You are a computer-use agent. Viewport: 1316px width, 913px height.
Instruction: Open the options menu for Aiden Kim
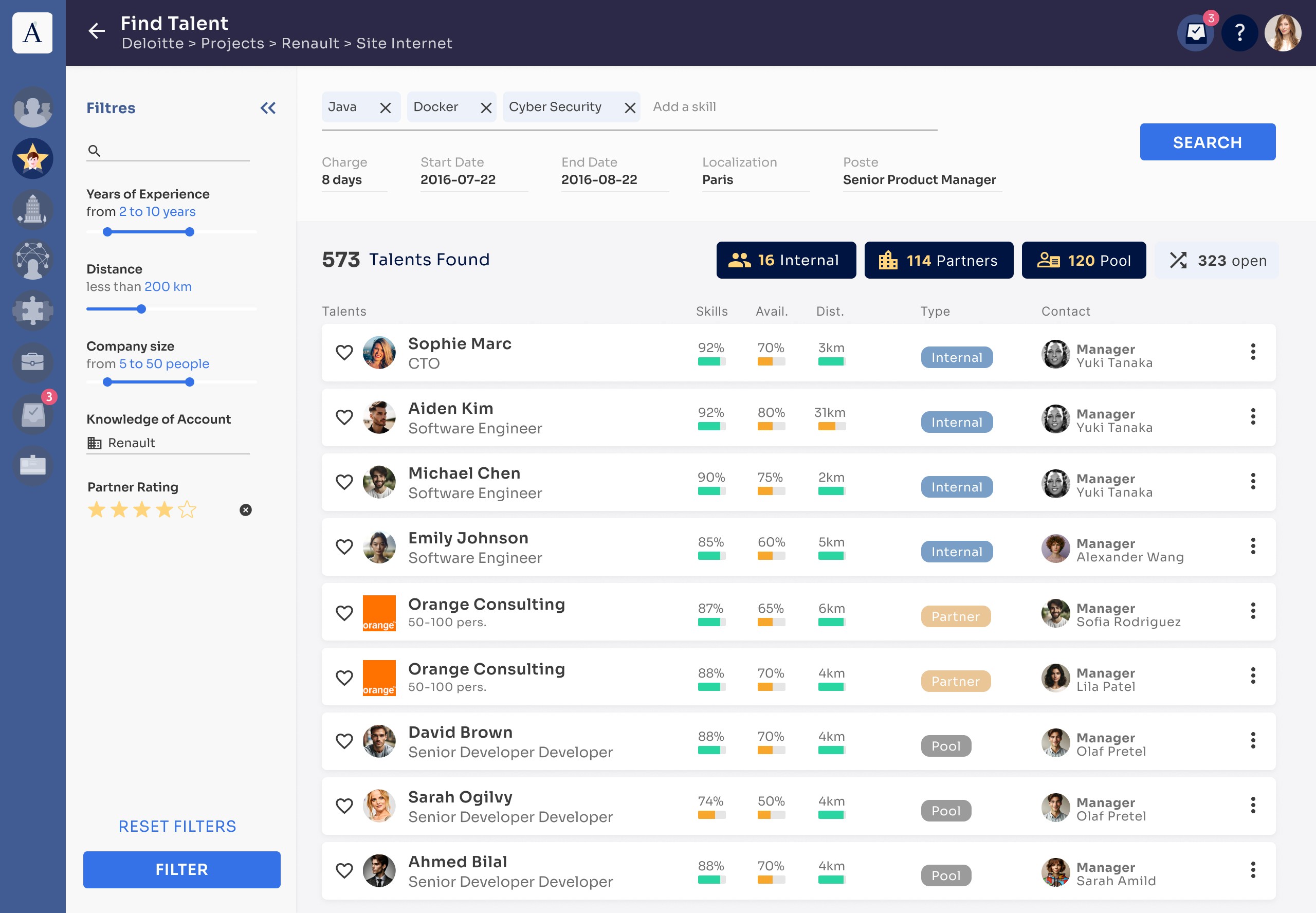(x=1253, y=416)
